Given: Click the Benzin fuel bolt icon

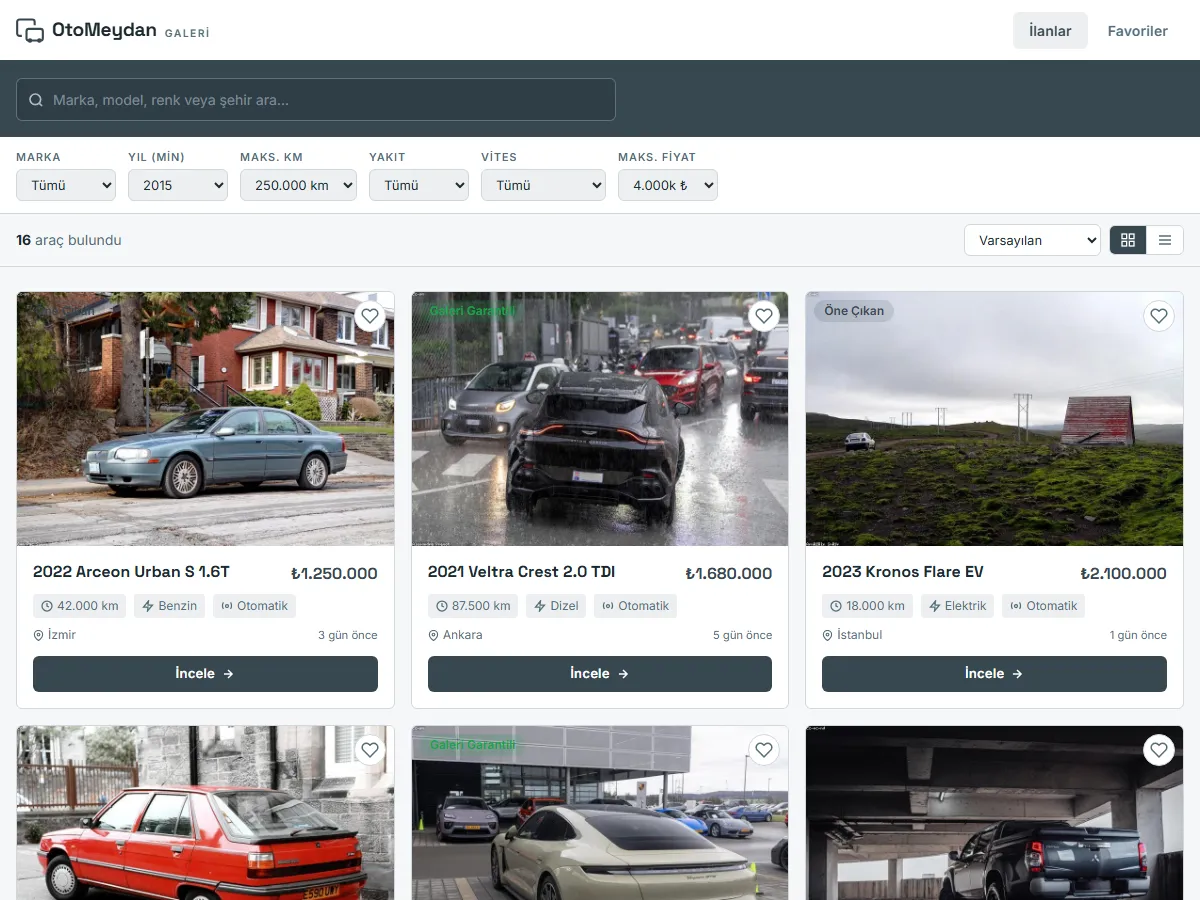Looking at the screenshot, I should 148,606.
